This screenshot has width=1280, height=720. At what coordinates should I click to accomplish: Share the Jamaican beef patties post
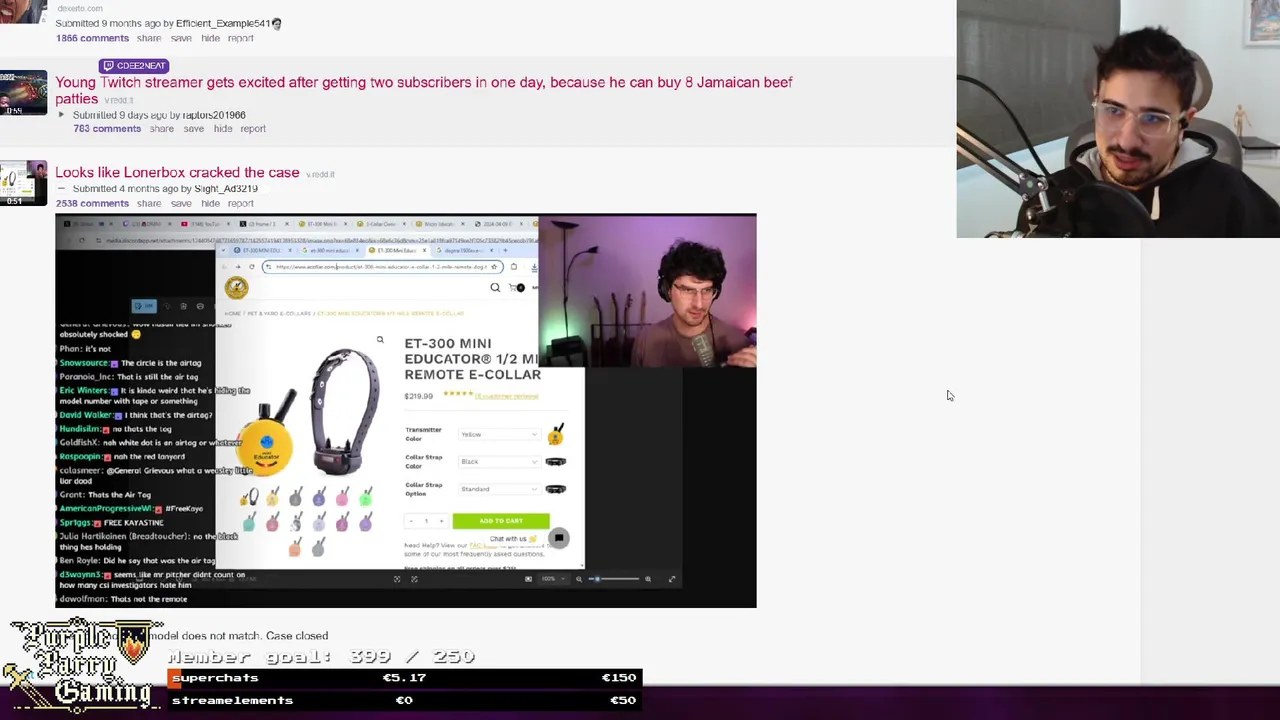[162, 128]
